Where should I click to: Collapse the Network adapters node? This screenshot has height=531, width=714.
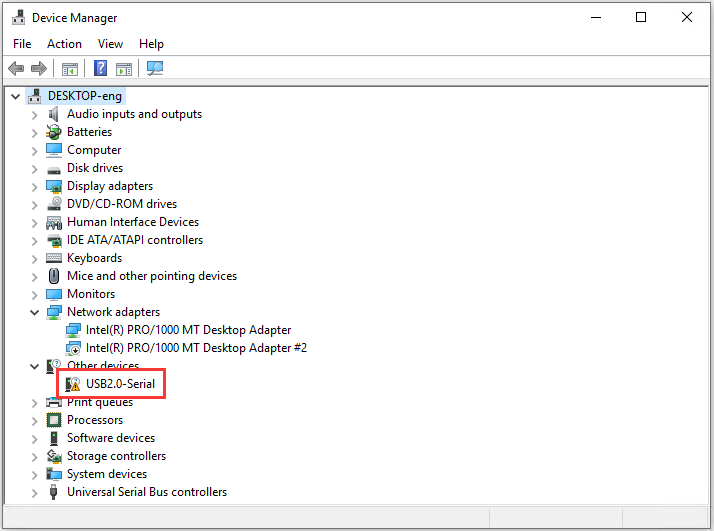34,312
